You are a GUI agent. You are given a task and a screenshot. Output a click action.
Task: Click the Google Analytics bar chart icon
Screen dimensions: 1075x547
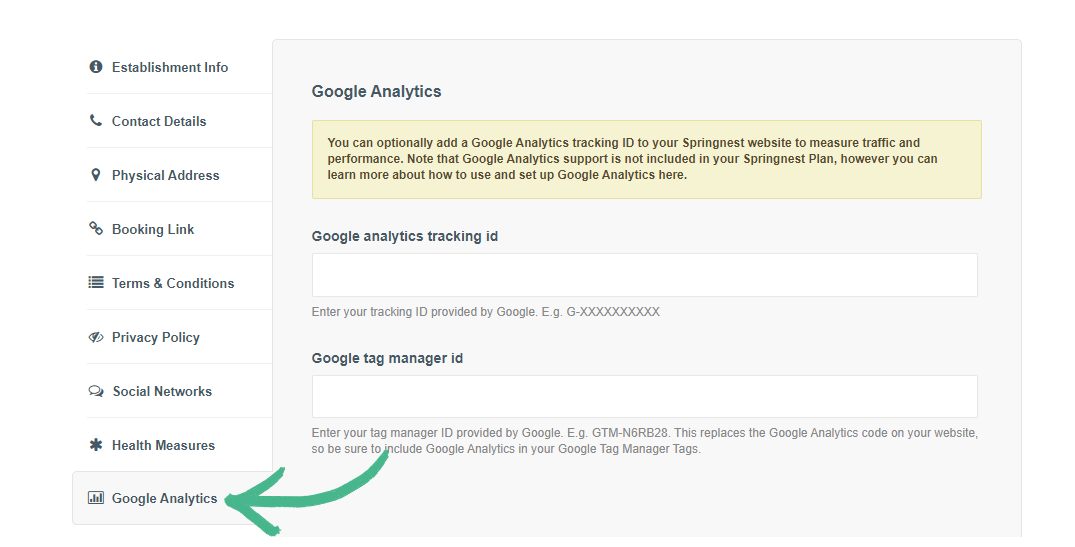pos(96,498)
